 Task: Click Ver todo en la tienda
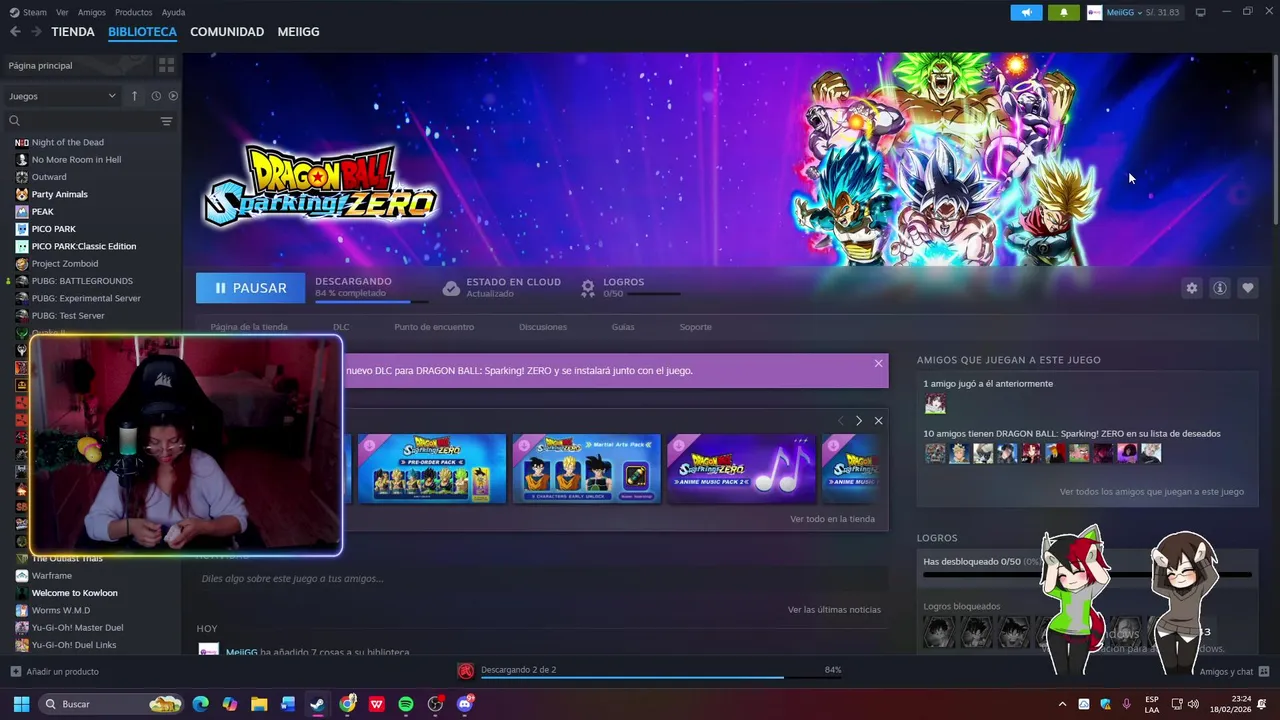point(832,519)
